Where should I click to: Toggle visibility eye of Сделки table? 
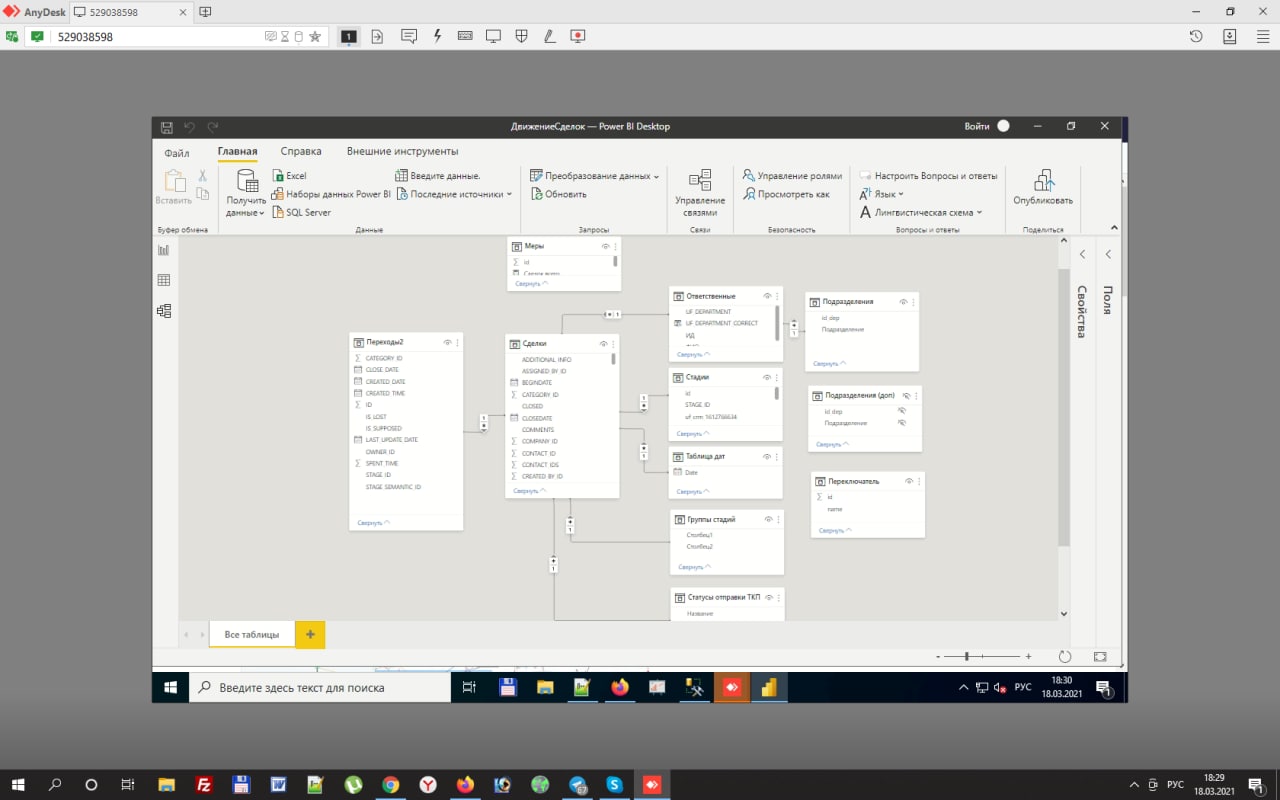coord(603,343)
